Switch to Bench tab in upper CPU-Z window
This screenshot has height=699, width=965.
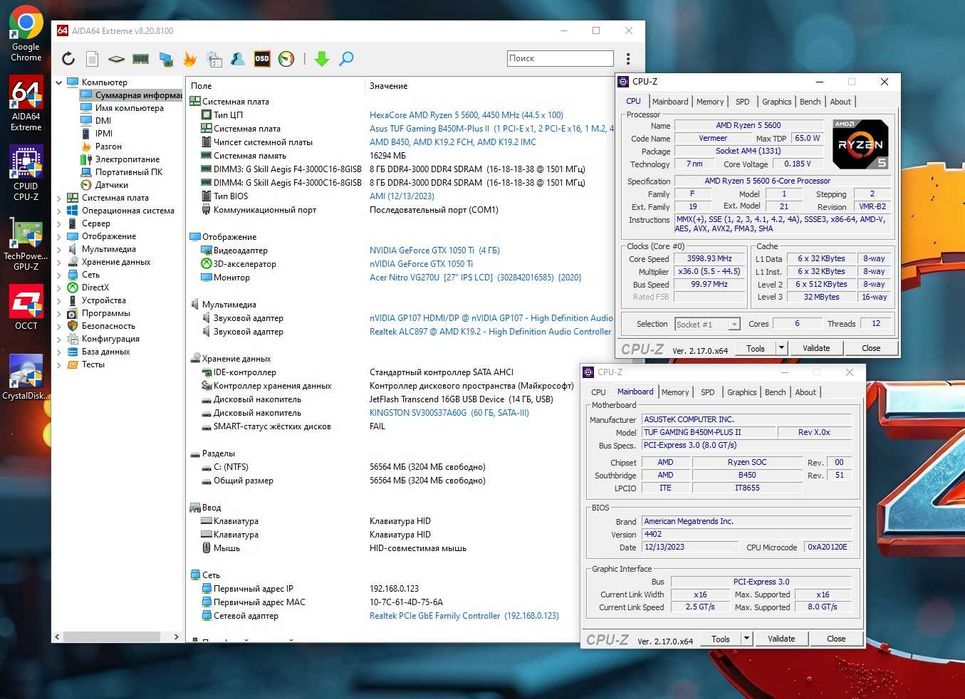pos(810,102)
